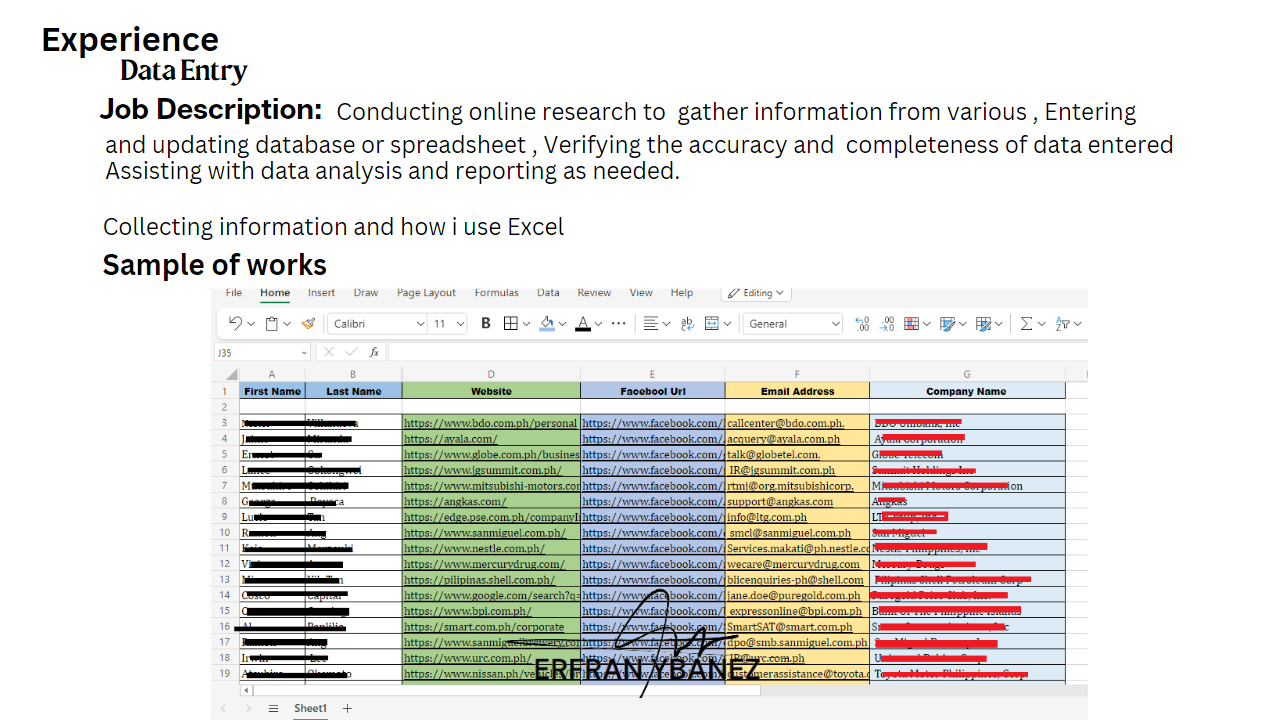Image resolution: width=1280 pixels, height=720 pixels.
Task: Toggle Bold formatting
Action: 486,323
